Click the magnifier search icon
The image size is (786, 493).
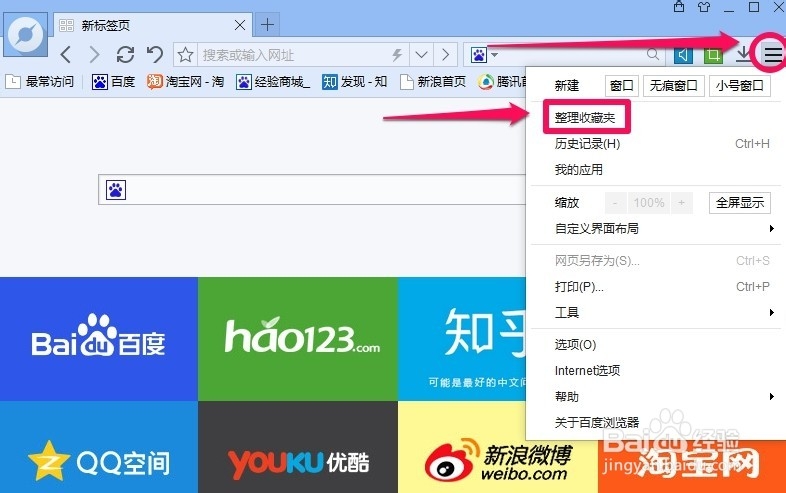(x=653, y=54)
